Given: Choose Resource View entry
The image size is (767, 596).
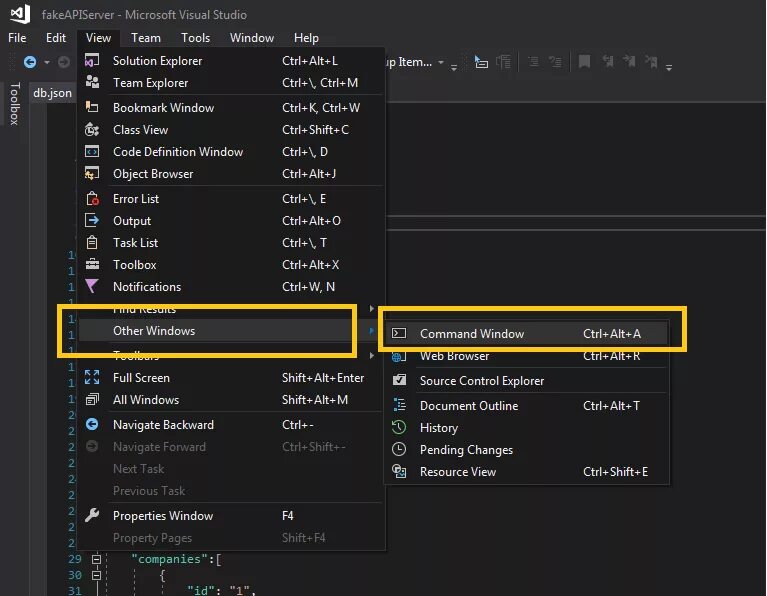Looking at the screenshot, I should pyautogui.click(x=526, y=471).
